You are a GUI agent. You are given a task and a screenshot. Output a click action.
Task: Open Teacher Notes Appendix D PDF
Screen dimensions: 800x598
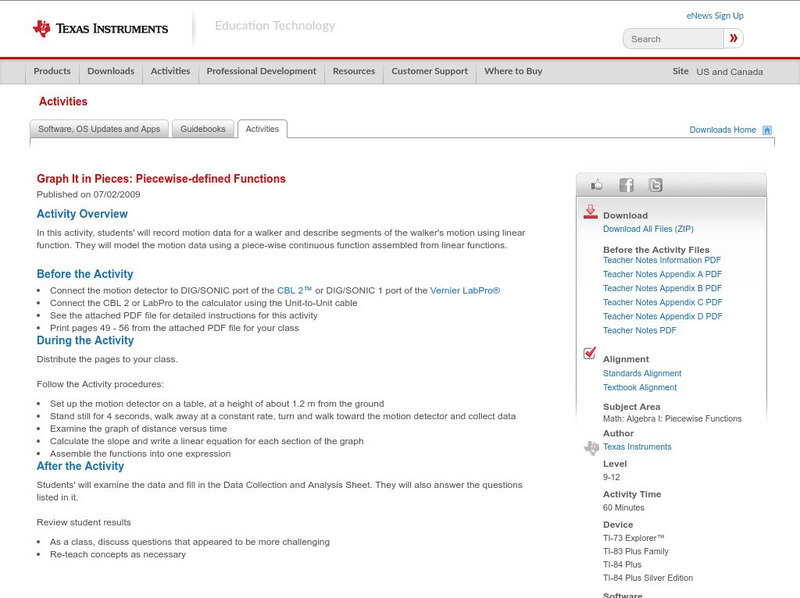[662, 316]
